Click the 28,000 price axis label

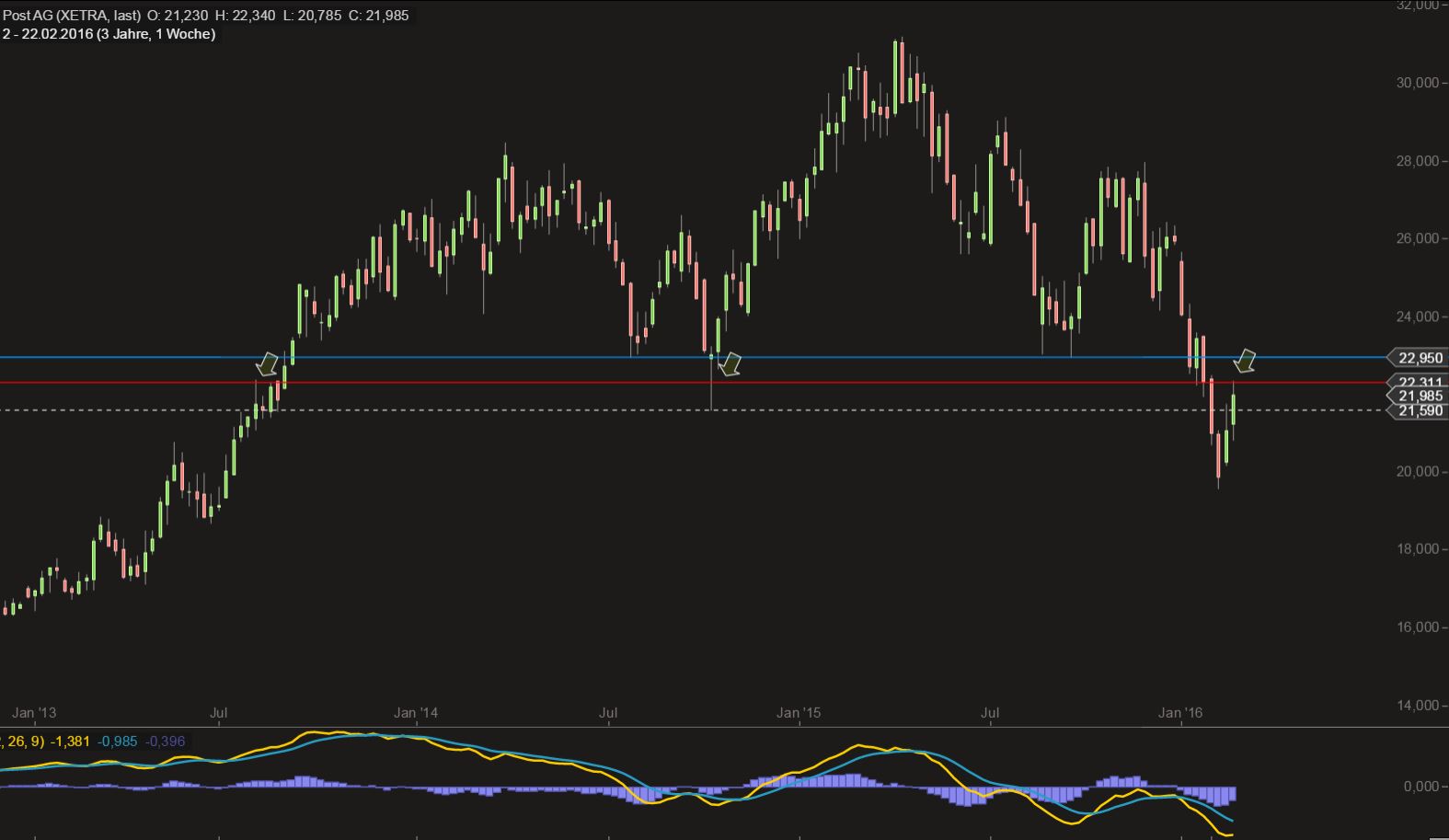click(1417, 161)
